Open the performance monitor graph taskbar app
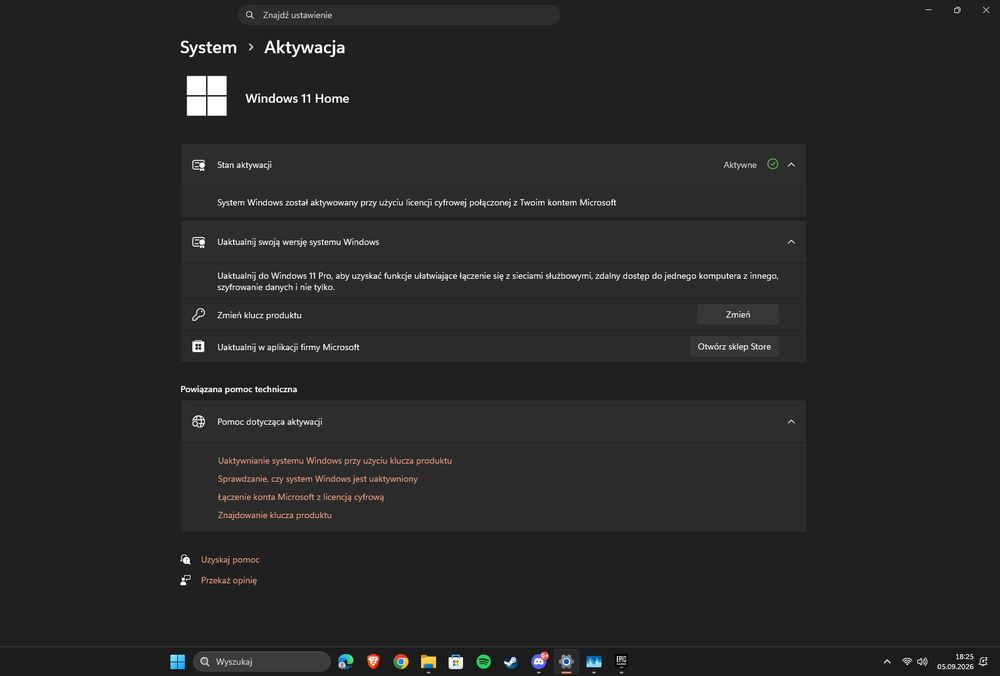The image size is (1000, 676). click(x=594, y=661)
